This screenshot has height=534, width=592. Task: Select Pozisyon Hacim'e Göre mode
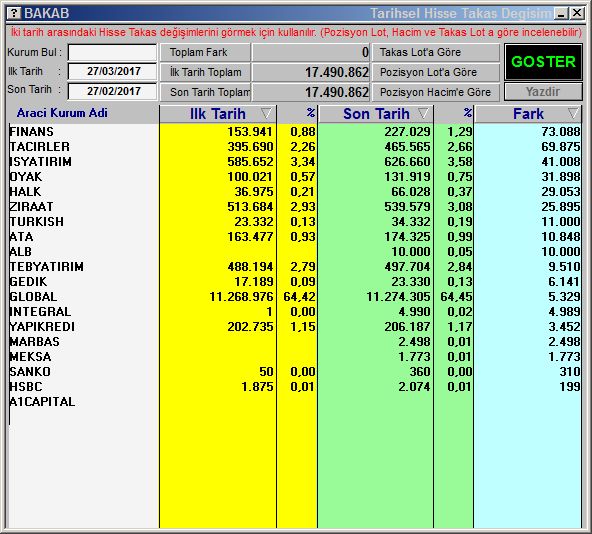tap(436, 92)
